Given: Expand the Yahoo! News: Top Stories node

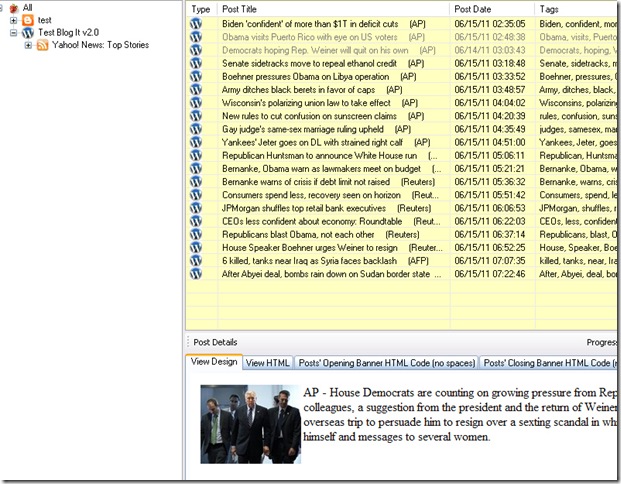Looking at the screenshot, I should (28, 45).
